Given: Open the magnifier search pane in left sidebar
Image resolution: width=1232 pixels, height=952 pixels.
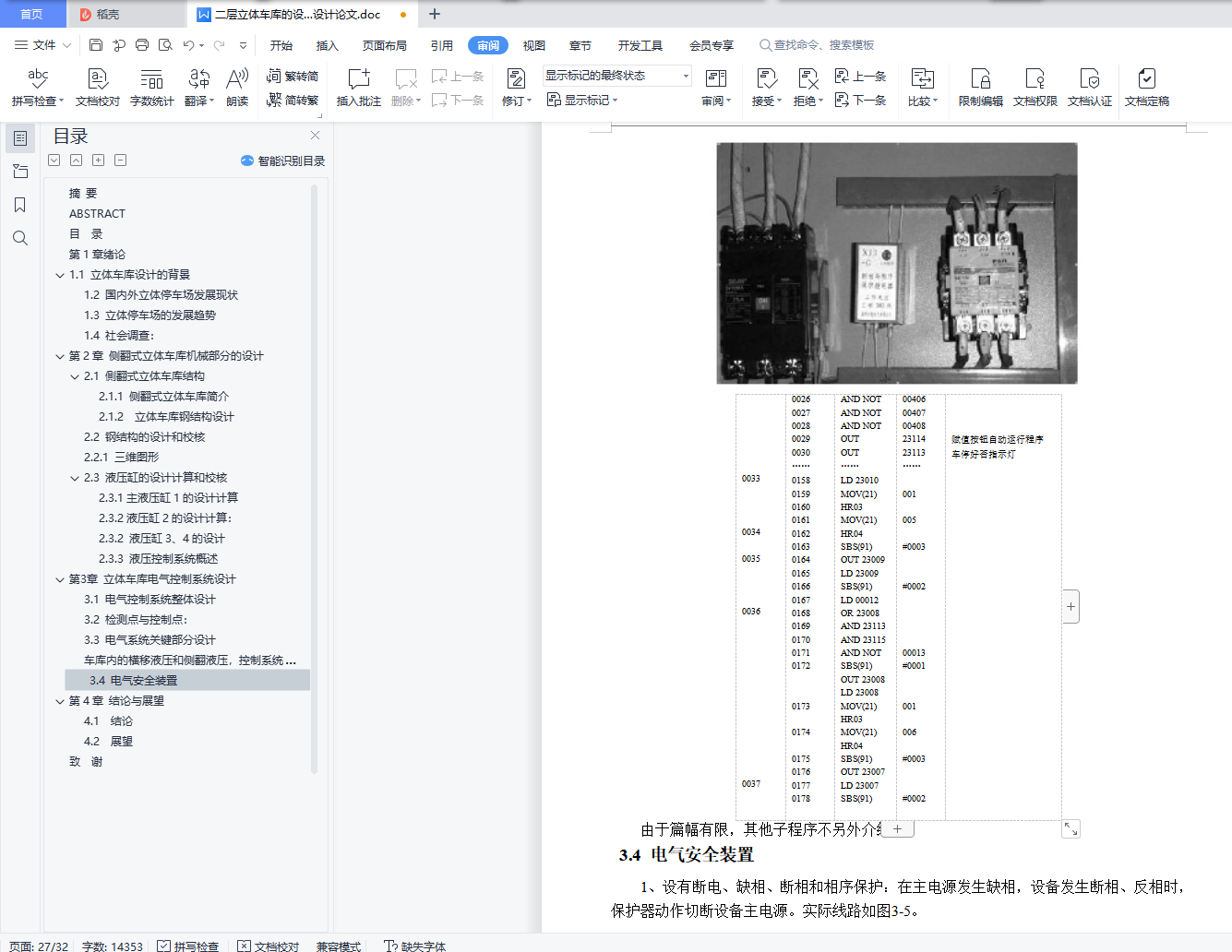Looking at the screenshot, I should [20, 238].
